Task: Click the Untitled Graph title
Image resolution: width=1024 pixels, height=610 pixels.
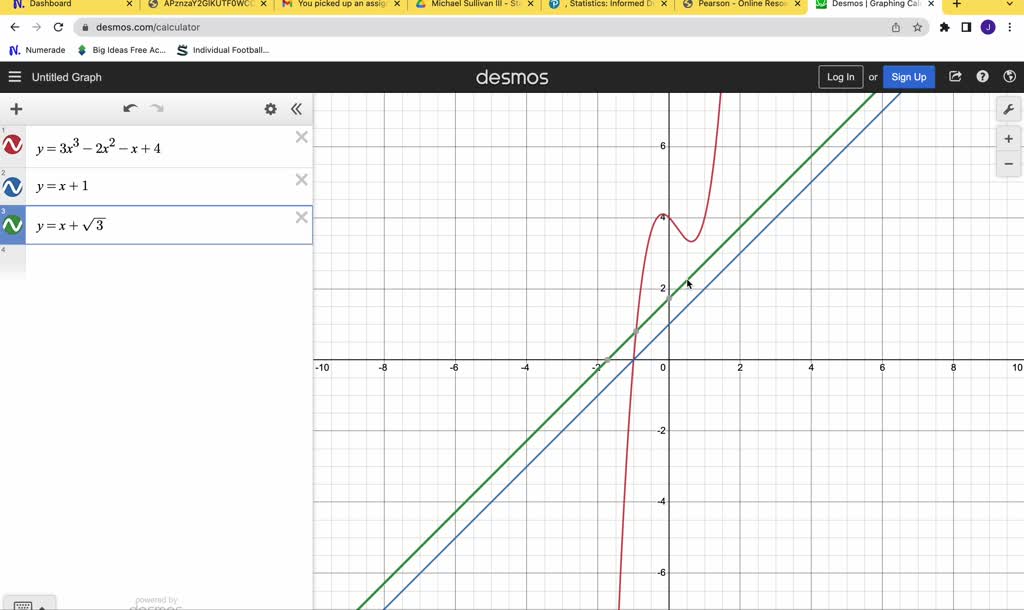Action: 67,77
